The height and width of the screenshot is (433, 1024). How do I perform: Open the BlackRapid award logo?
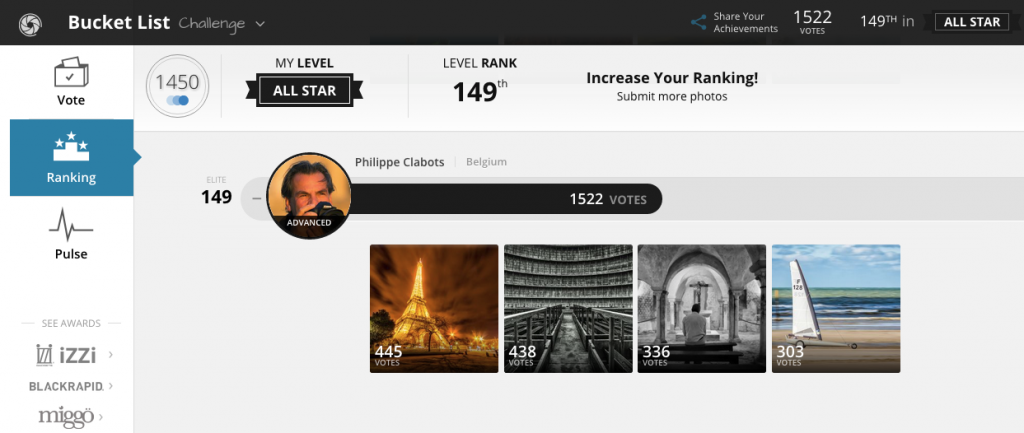click(66, 386)
